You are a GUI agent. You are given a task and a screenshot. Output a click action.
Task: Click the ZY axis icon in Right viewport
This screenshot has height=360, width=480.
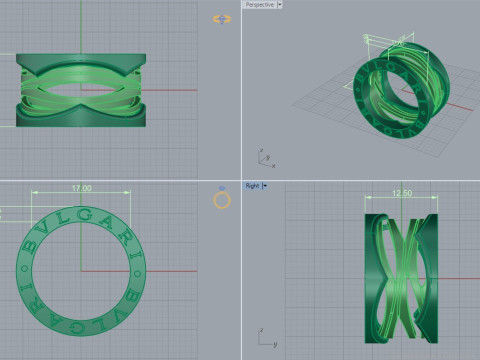pyautogui.click(x=267, y=337)
